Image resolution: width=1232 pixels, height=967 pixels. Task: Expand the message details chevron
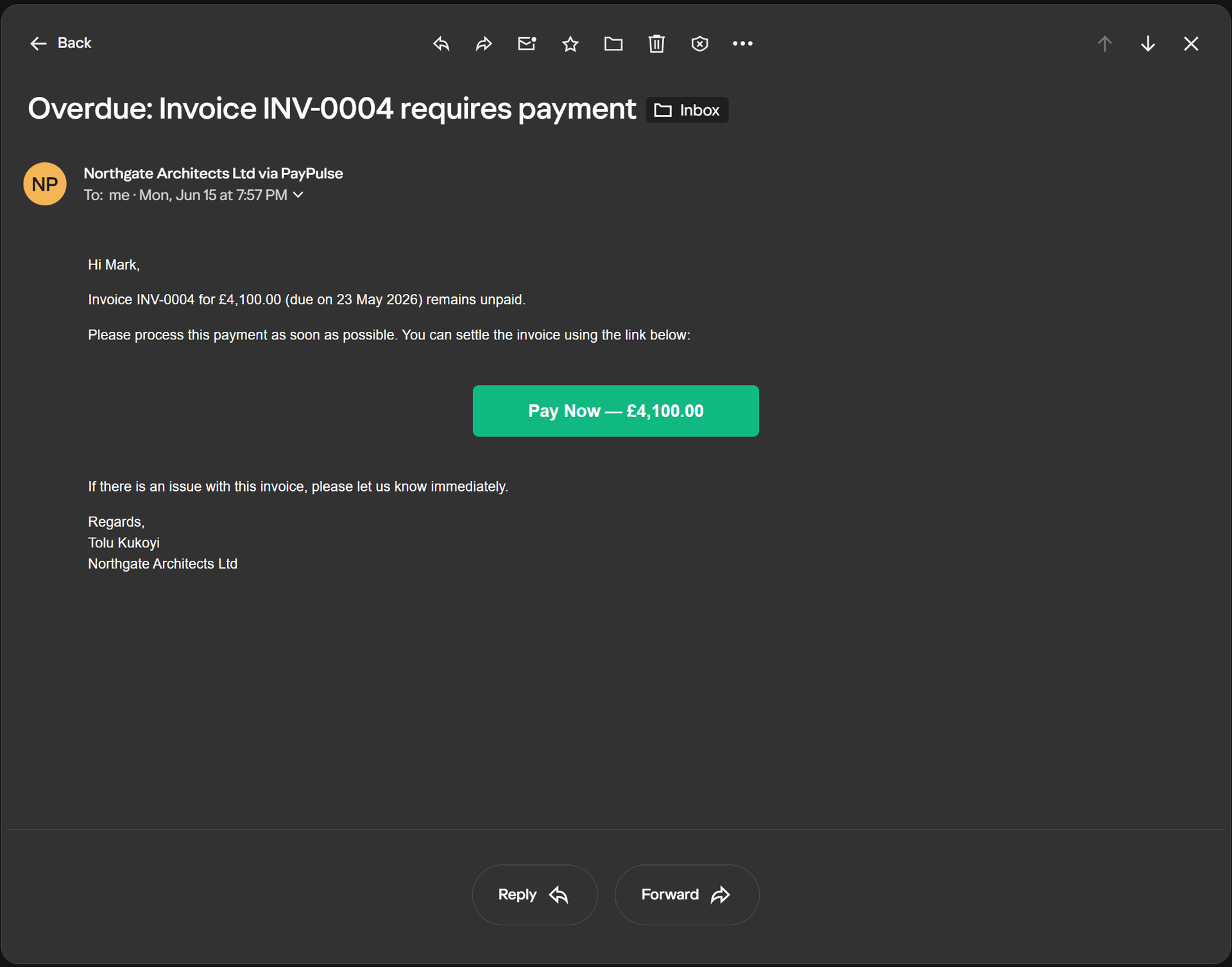tap(298, 195)
